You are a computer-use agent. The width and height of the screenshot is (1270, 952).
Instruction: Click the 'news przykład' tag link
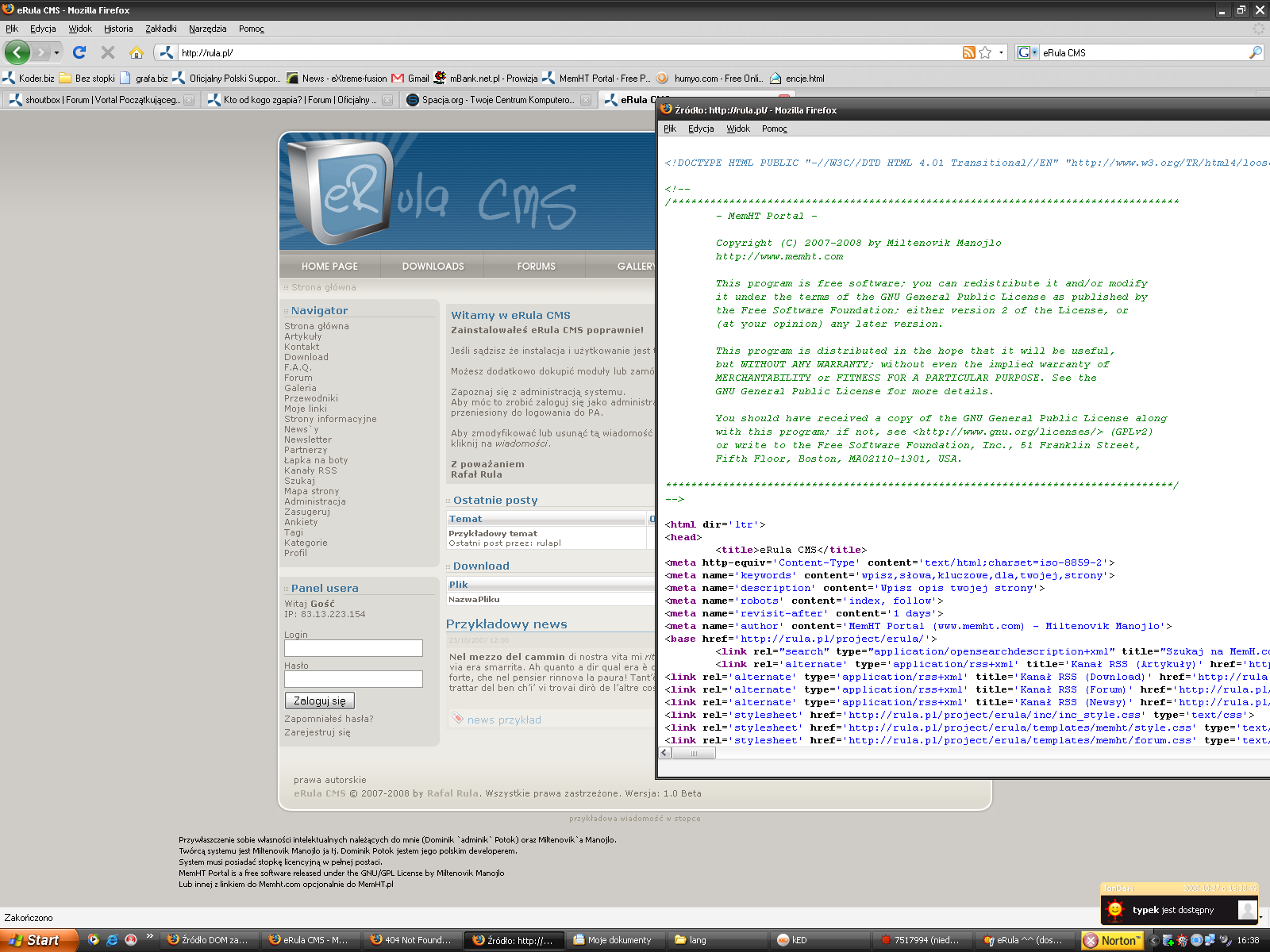coord(504,720)
